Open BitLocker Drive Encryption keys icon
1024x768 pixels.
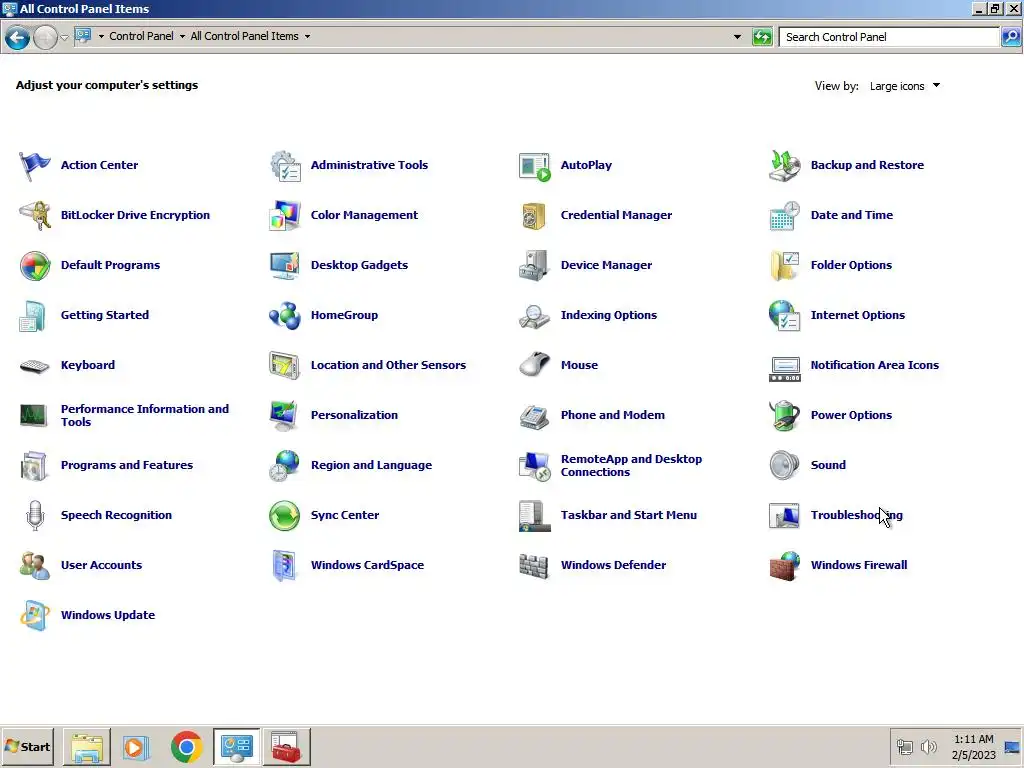coord(35,216)
